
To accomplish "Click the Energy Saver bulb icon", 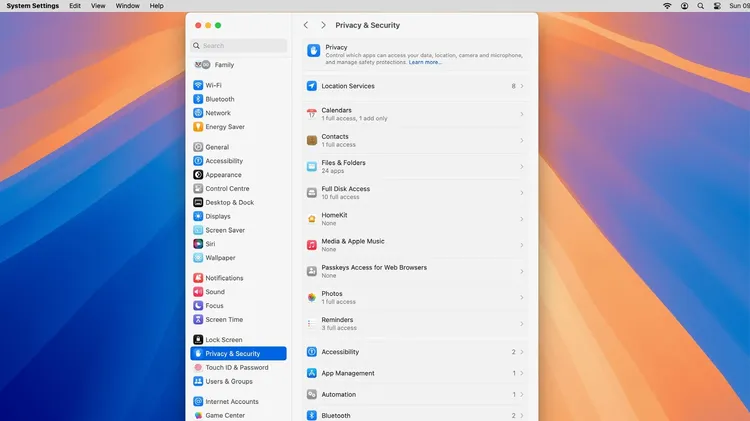I will pyautogui.click(x=198, y=127).
